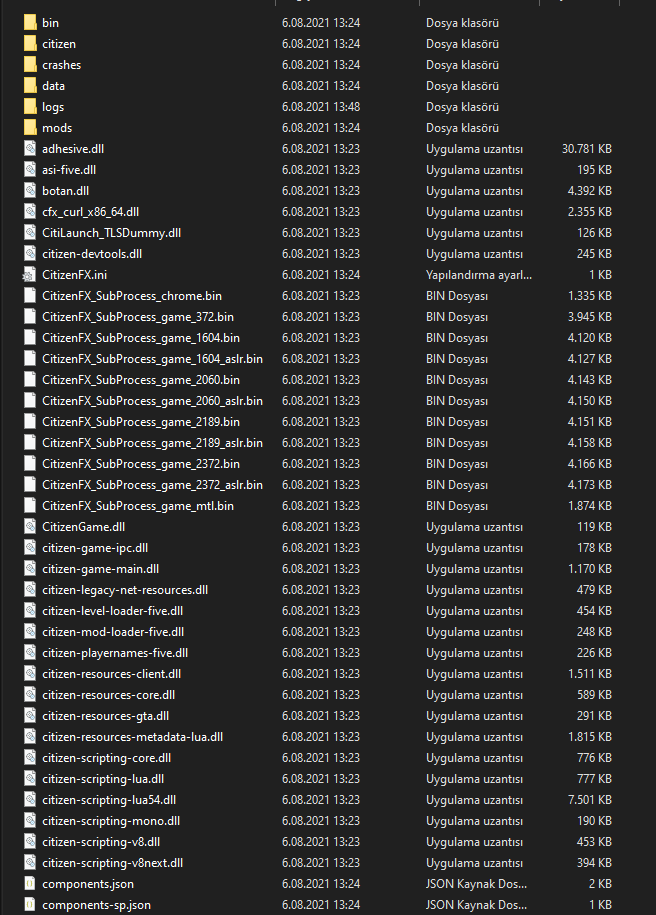
Task: Click the 1.335 KB size value
Action: tap(589, 296)
